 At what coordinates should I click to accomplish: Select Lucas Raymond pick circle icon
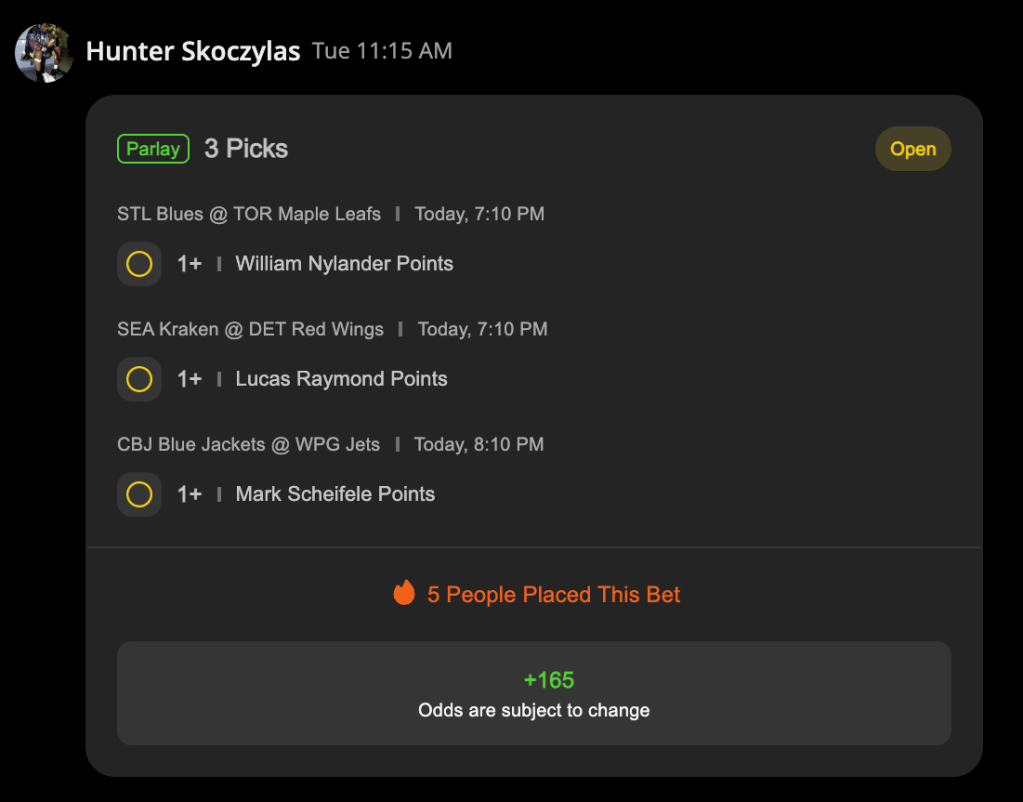pyautogui.click(x=139, y=379)
